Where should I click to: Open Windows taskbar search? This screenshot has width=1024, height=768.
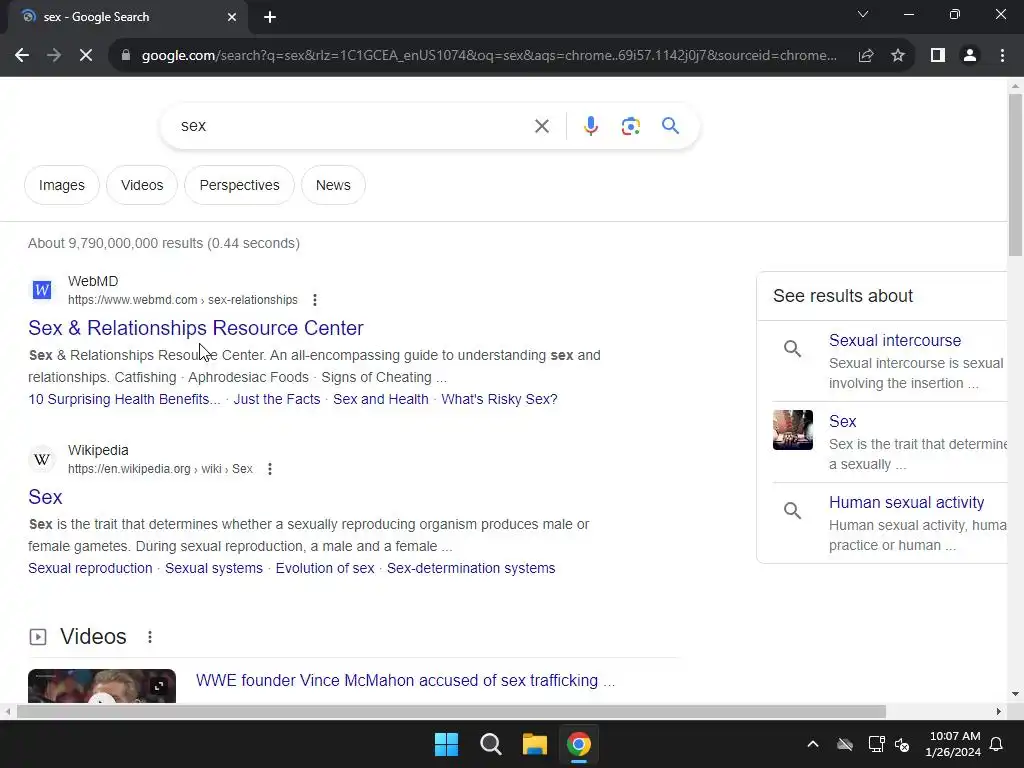[x=490, y=744]
